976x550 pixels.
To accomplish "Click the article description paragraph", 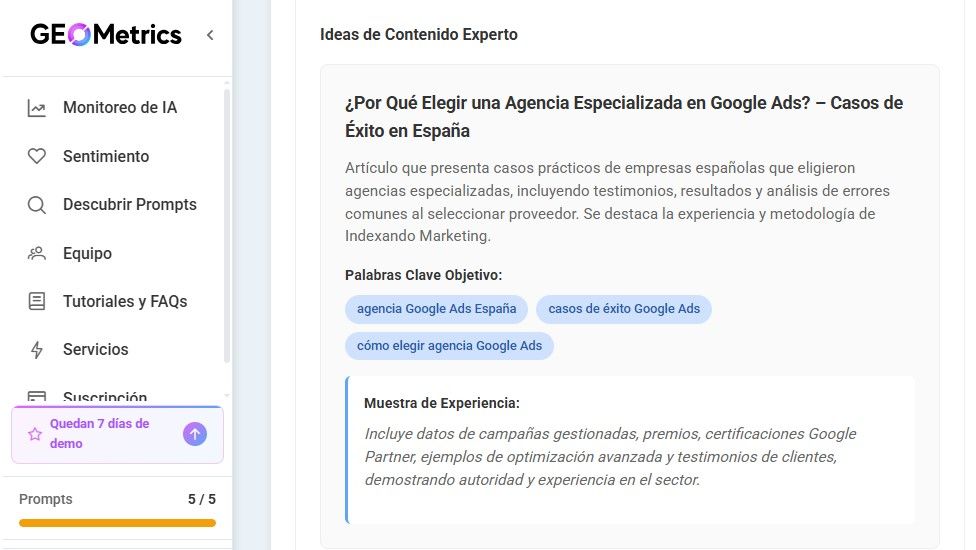I will pos(617,202).
